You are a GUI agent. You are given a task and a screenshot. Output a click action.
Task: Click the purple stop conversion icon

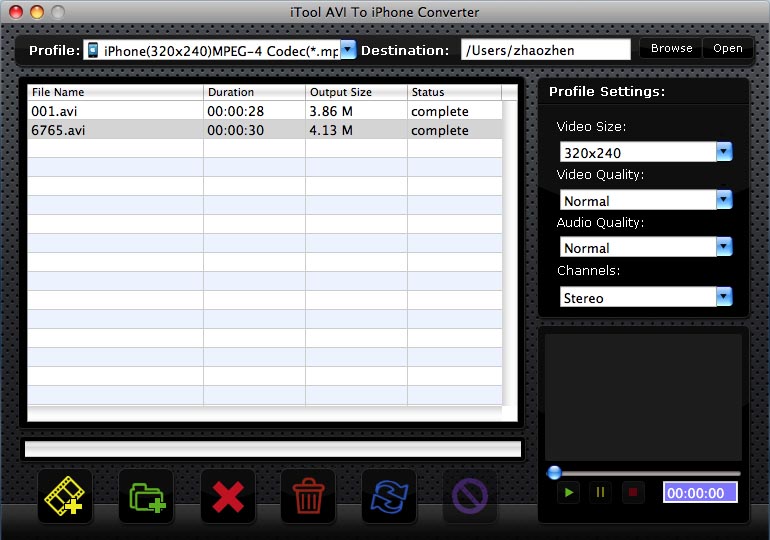point(470,496)
